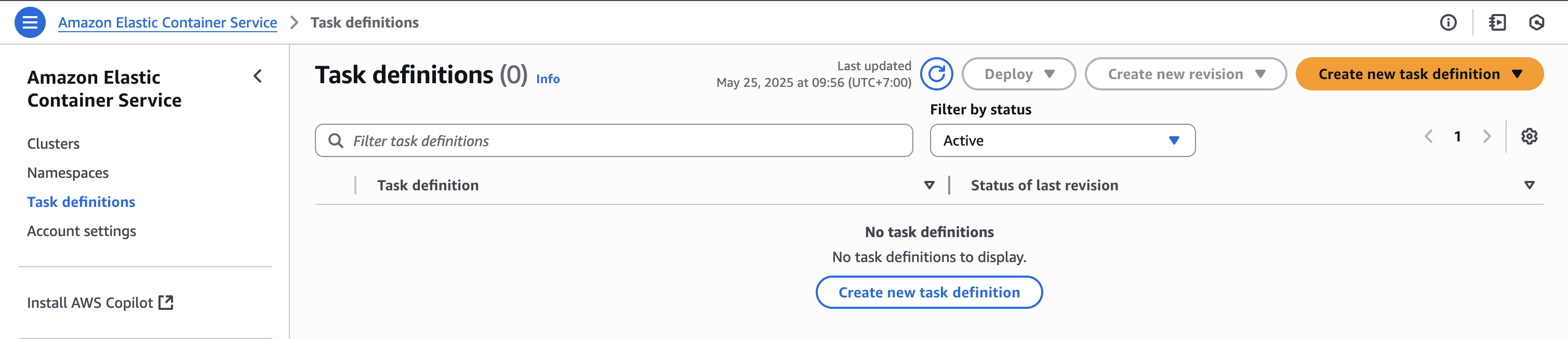This screenshot has height=339, width=1568.
Task: Click the info circle icon in header
Action: [x=1448, y=22]
